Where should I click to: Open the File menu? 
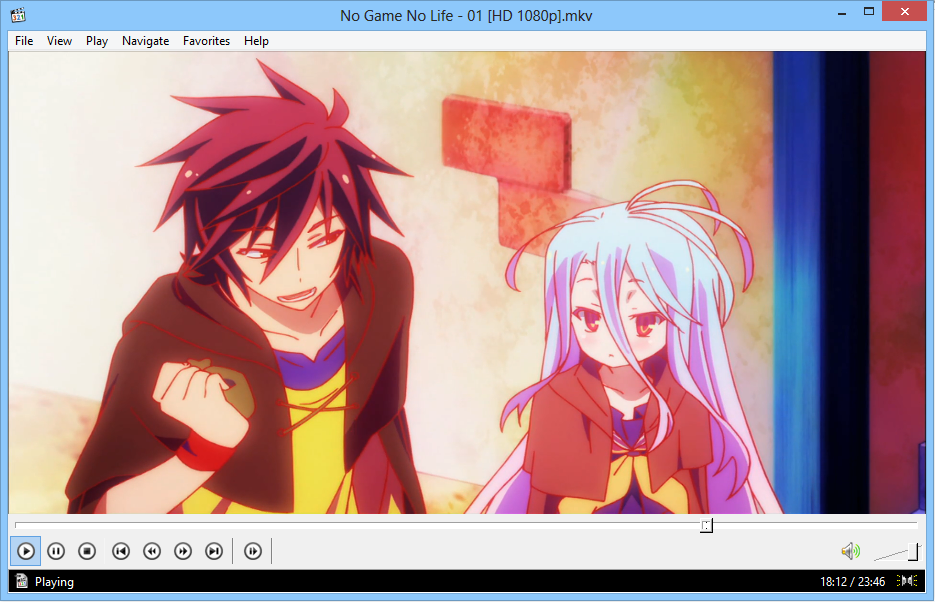click(x=24, y=41)
